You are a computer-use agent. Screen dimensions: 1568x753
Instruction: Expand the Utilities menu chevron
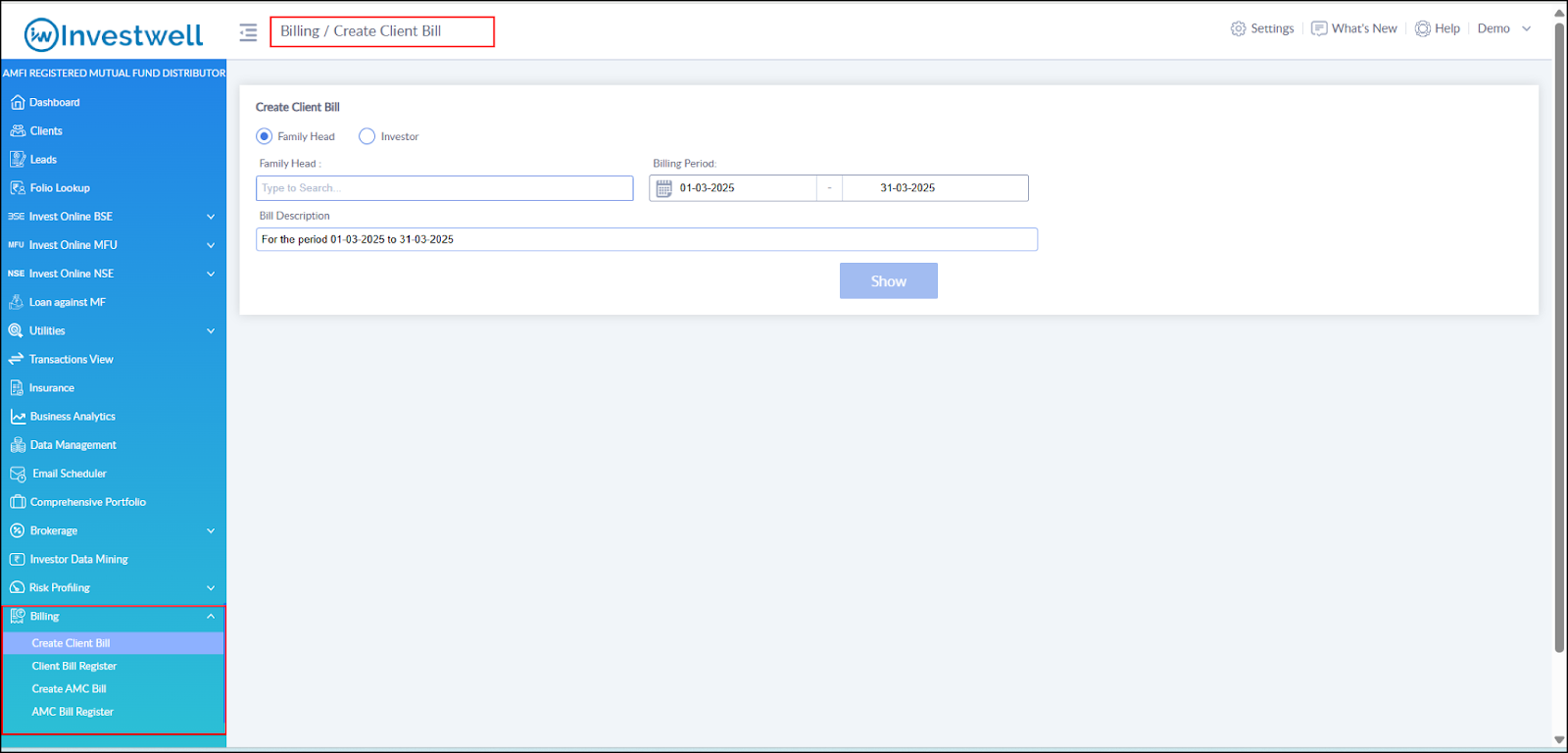pyautogui.click(x=211, y=331)
